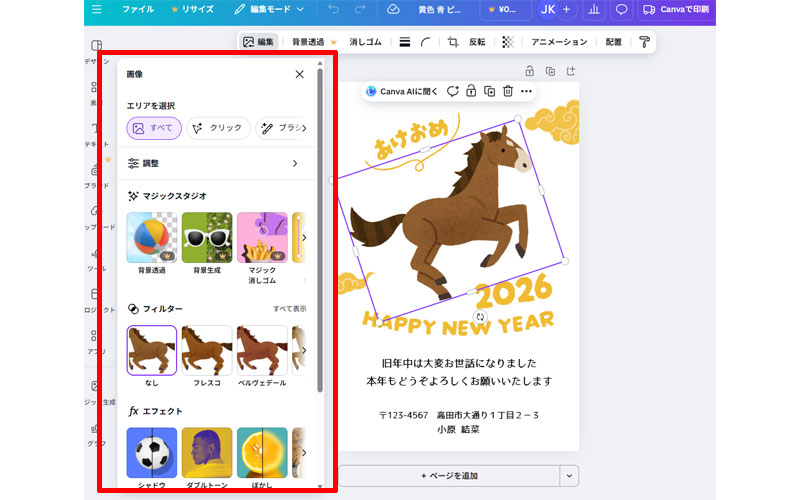The height and width of the screenshot is (500, 800).
Task: Click the ページを追加 button
Action: point(449,476)
